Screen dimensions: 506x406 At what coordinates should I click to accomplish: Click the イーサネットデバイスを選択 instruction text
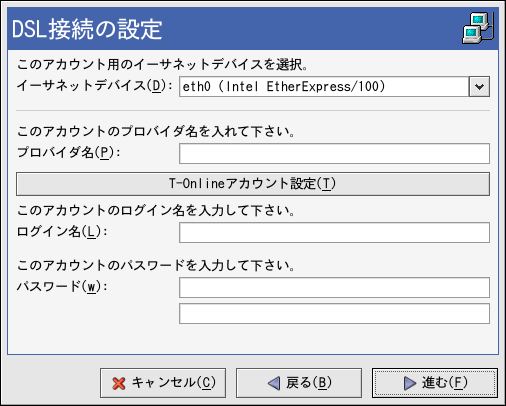[x=162, y=64]
